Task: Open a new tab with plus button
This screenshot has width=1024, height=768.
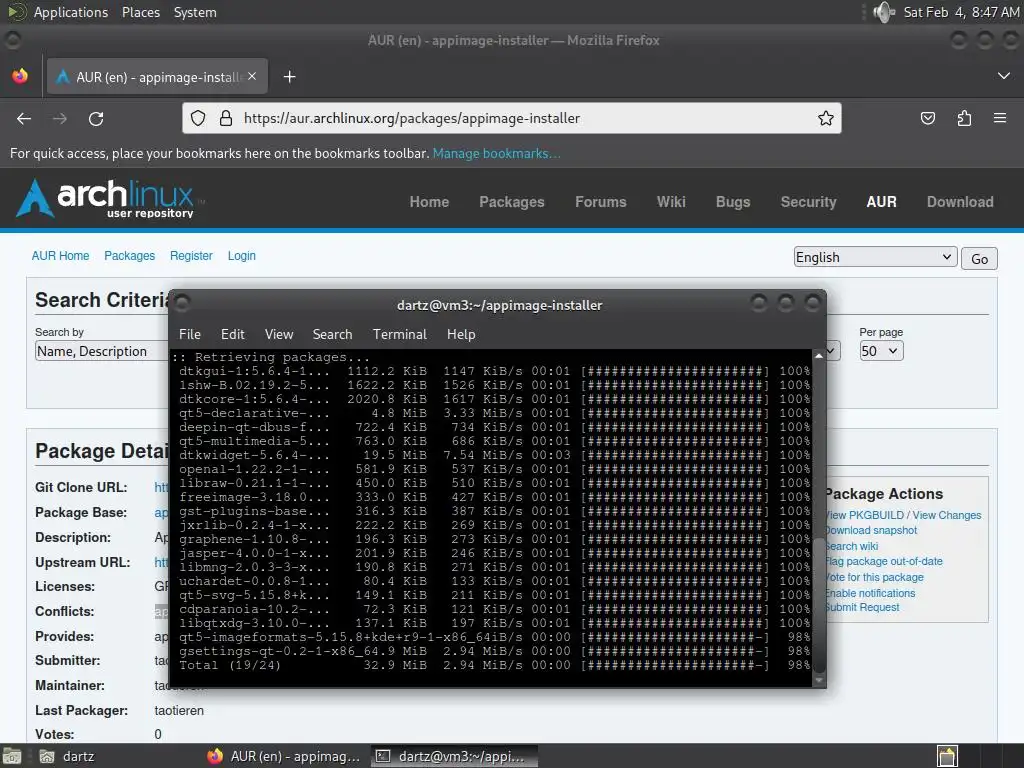Action: click(x=289, y=77)
